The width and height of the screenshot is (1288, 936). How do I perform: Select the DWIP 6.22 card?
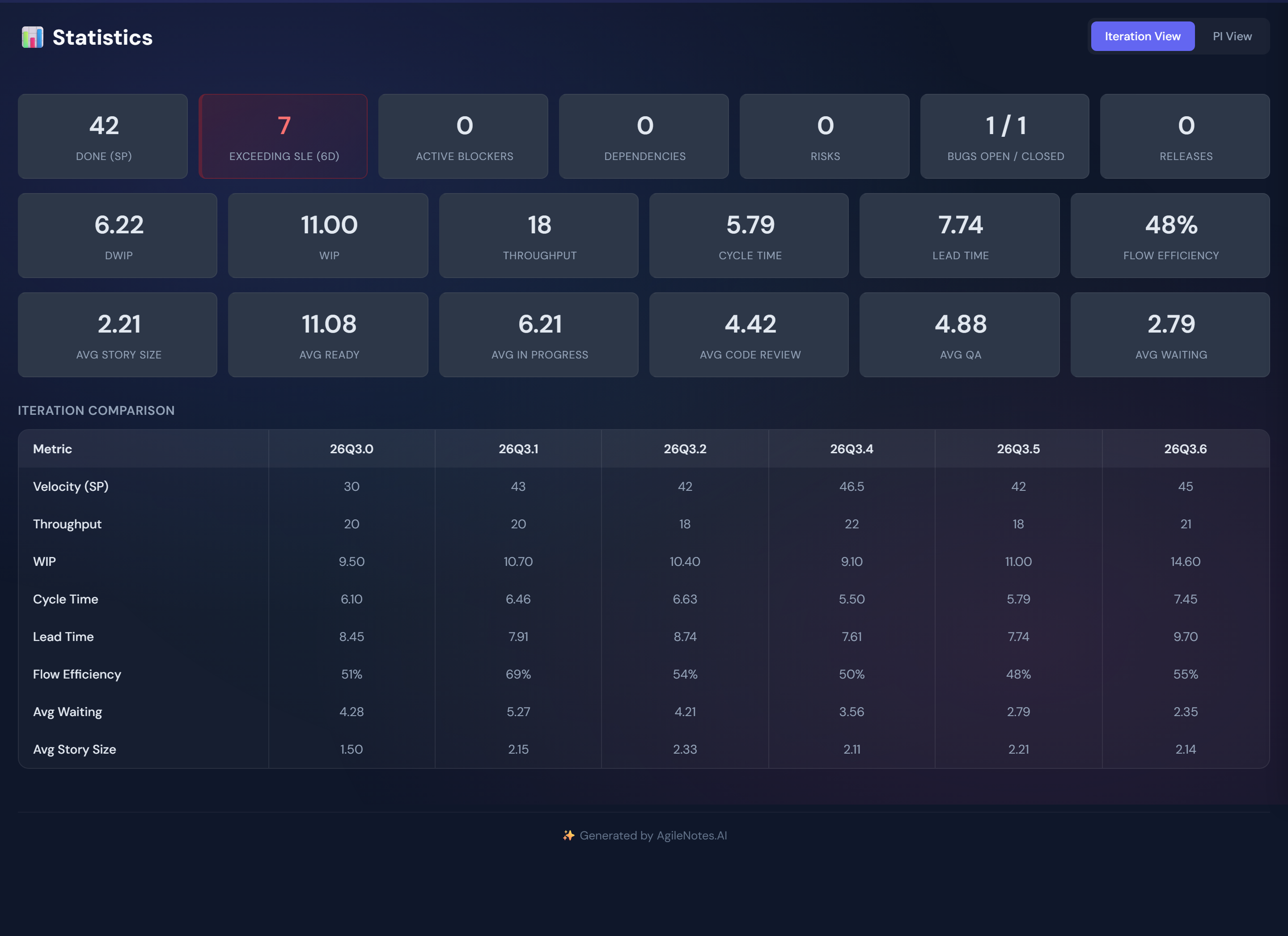(x=118, y=236)
